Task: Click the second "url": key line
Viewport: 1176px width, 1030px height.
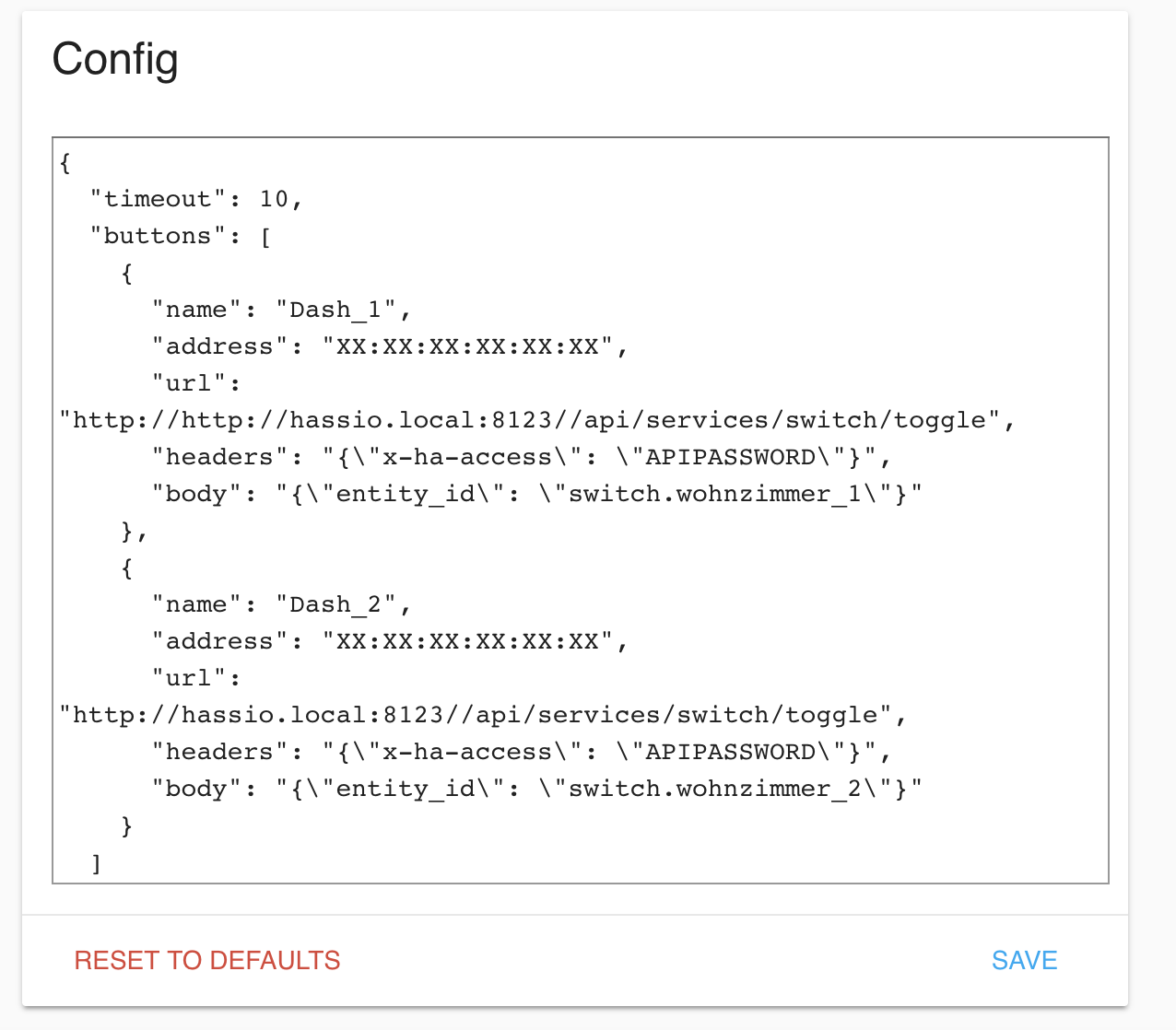Action: coord(196,678)
